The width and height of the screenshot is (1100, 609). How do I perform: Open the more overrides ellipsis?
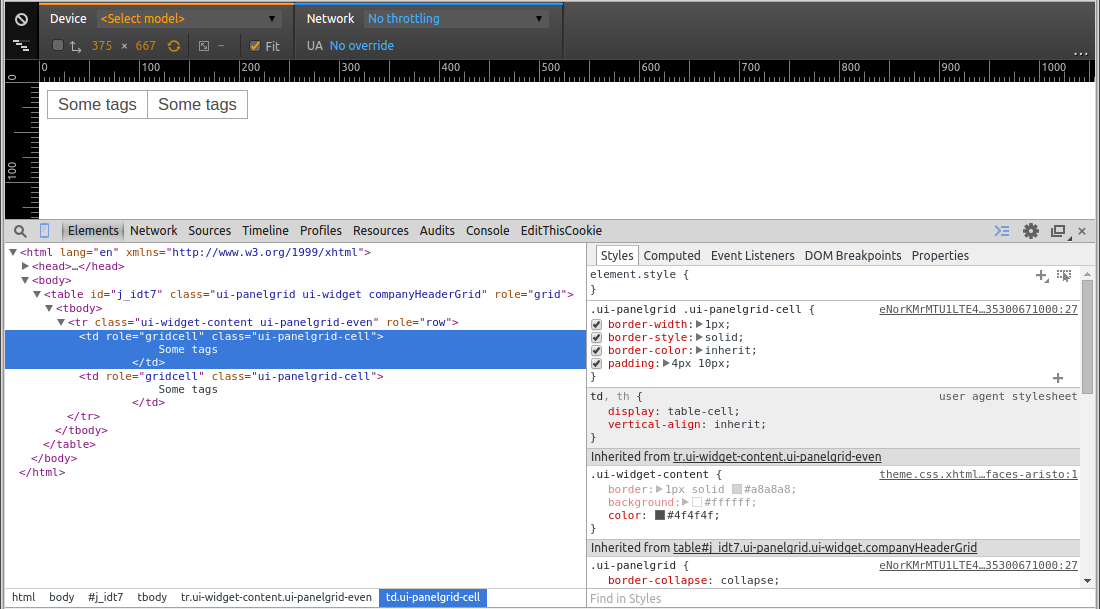pos(1080,53)
